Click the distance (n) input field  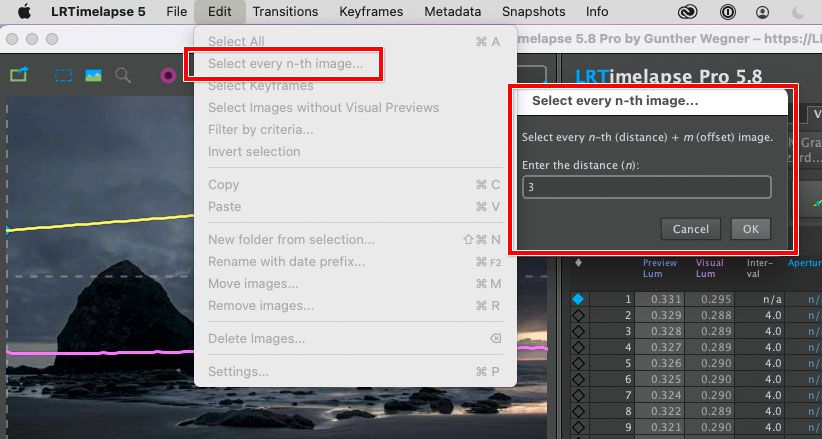click(647, 187)
